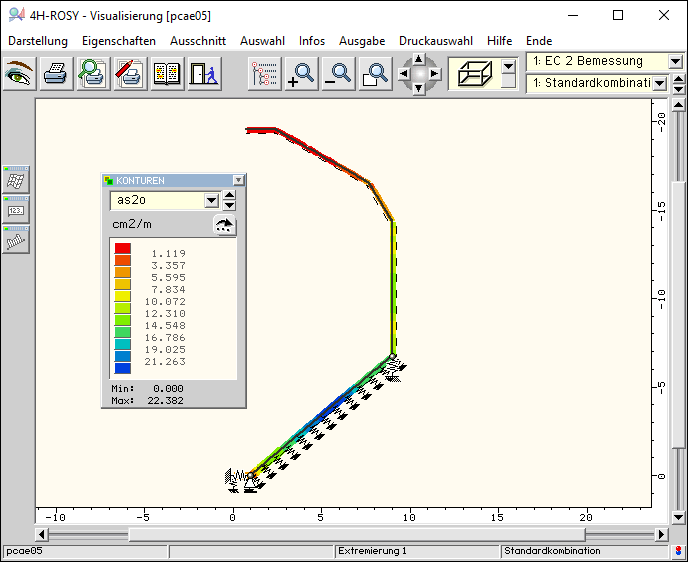Toggle the diagram display panel on left sidebar
Screen dimensions: 688x562
(x=17, y=240)
